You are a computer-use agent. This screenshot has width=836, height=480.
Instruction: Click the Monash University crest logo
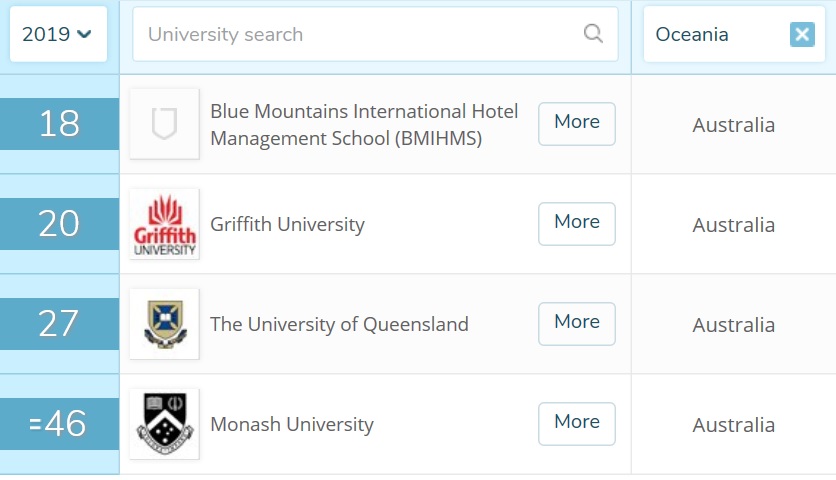164,424
